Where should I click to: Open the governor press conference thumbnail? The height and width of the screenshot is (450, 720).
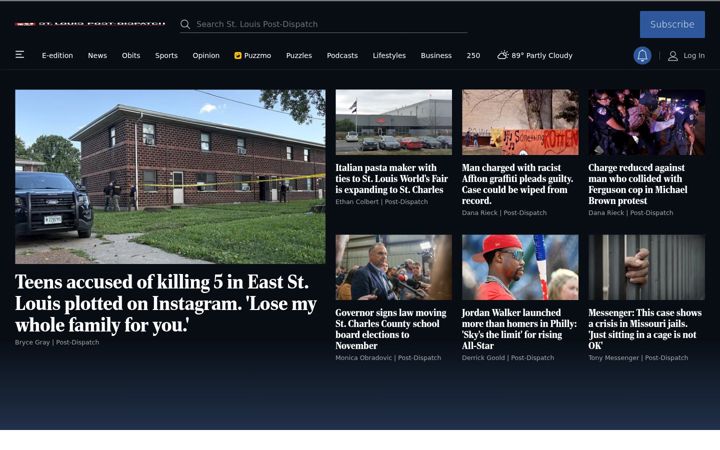tap(394, 267)
